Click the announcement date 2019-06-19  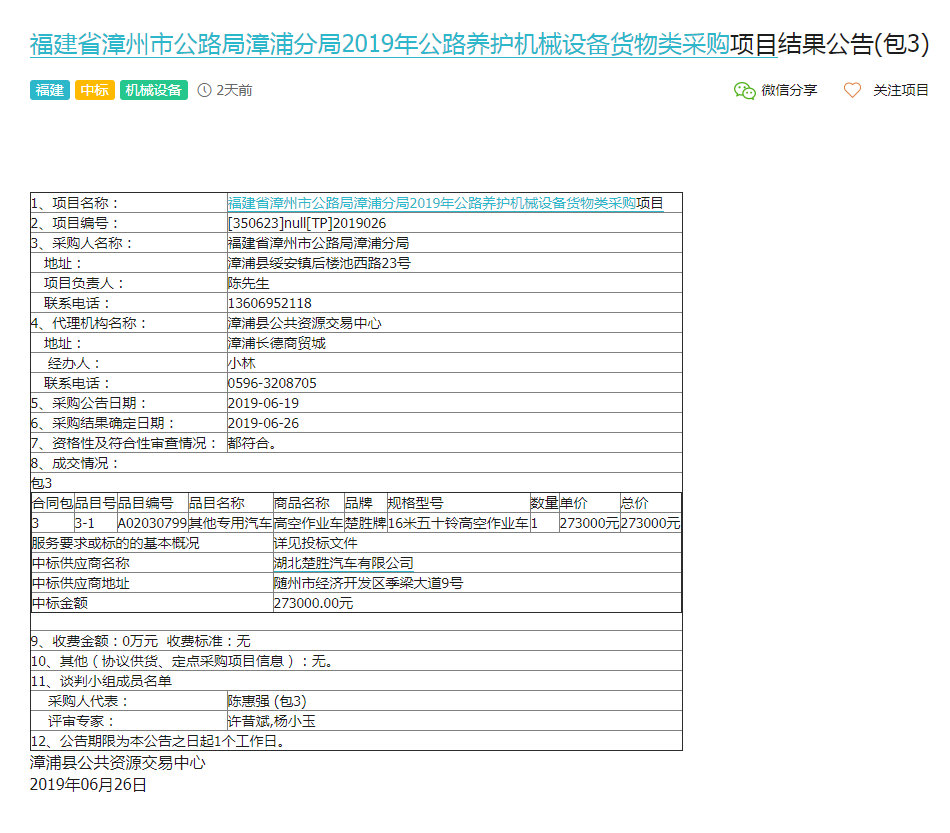(x=263, y=403)
